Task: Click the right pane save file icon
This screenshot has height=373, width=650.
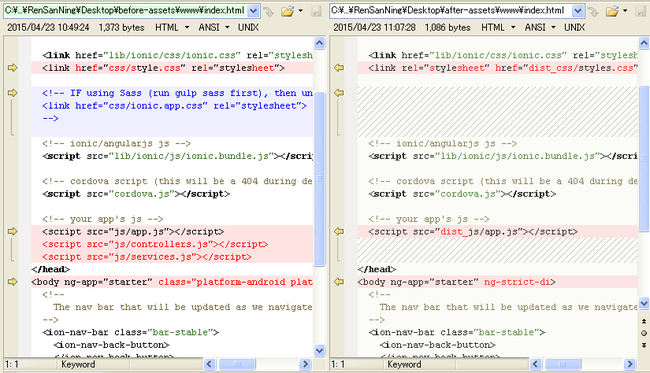Action: [641, 11]
